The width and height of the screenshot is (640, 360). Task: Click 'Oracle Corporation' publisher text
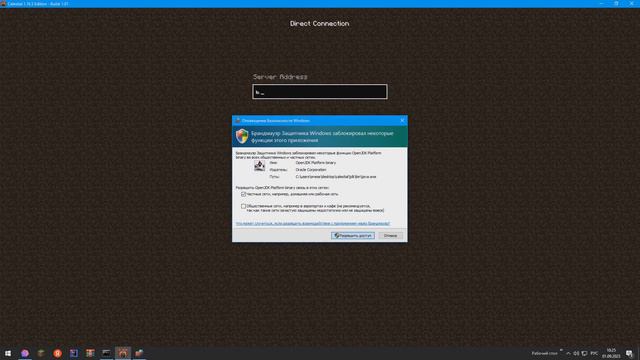pyautogui.click(x=311, y=169)
